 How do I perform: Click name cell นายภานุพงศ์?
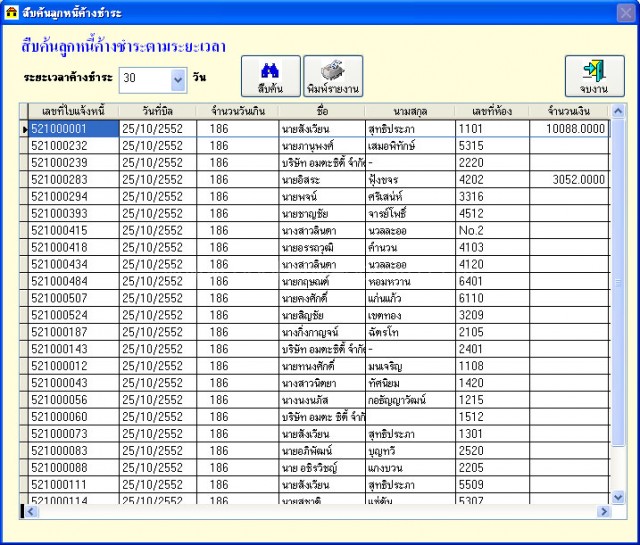point(322,146)
